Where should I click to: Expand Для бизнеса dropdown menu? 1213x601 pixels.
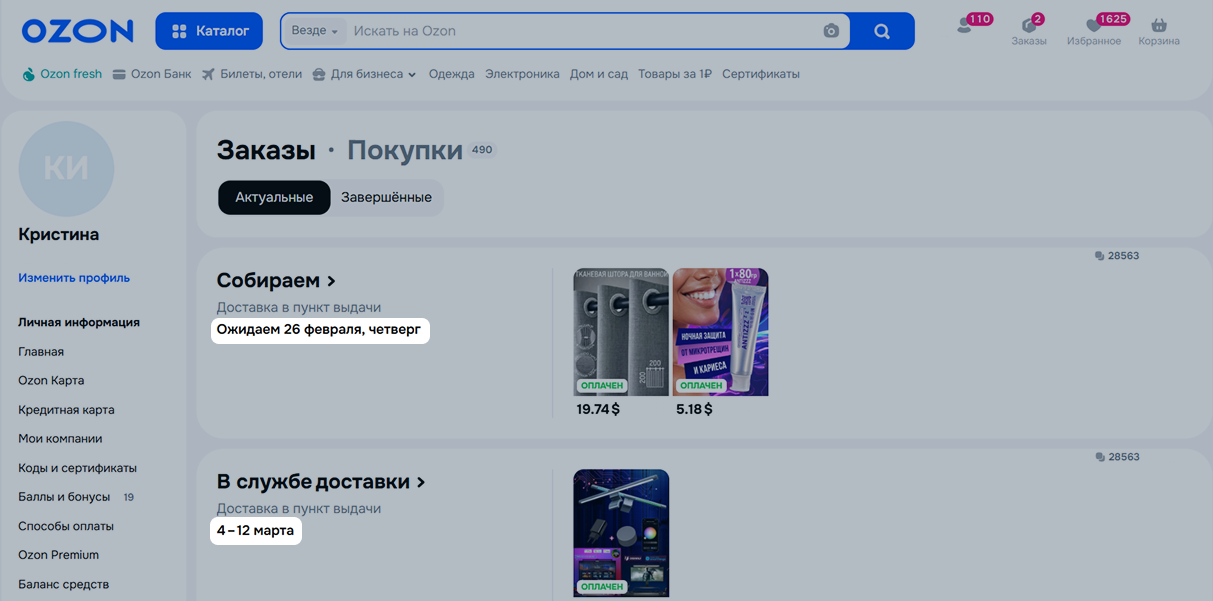[364, 74]
